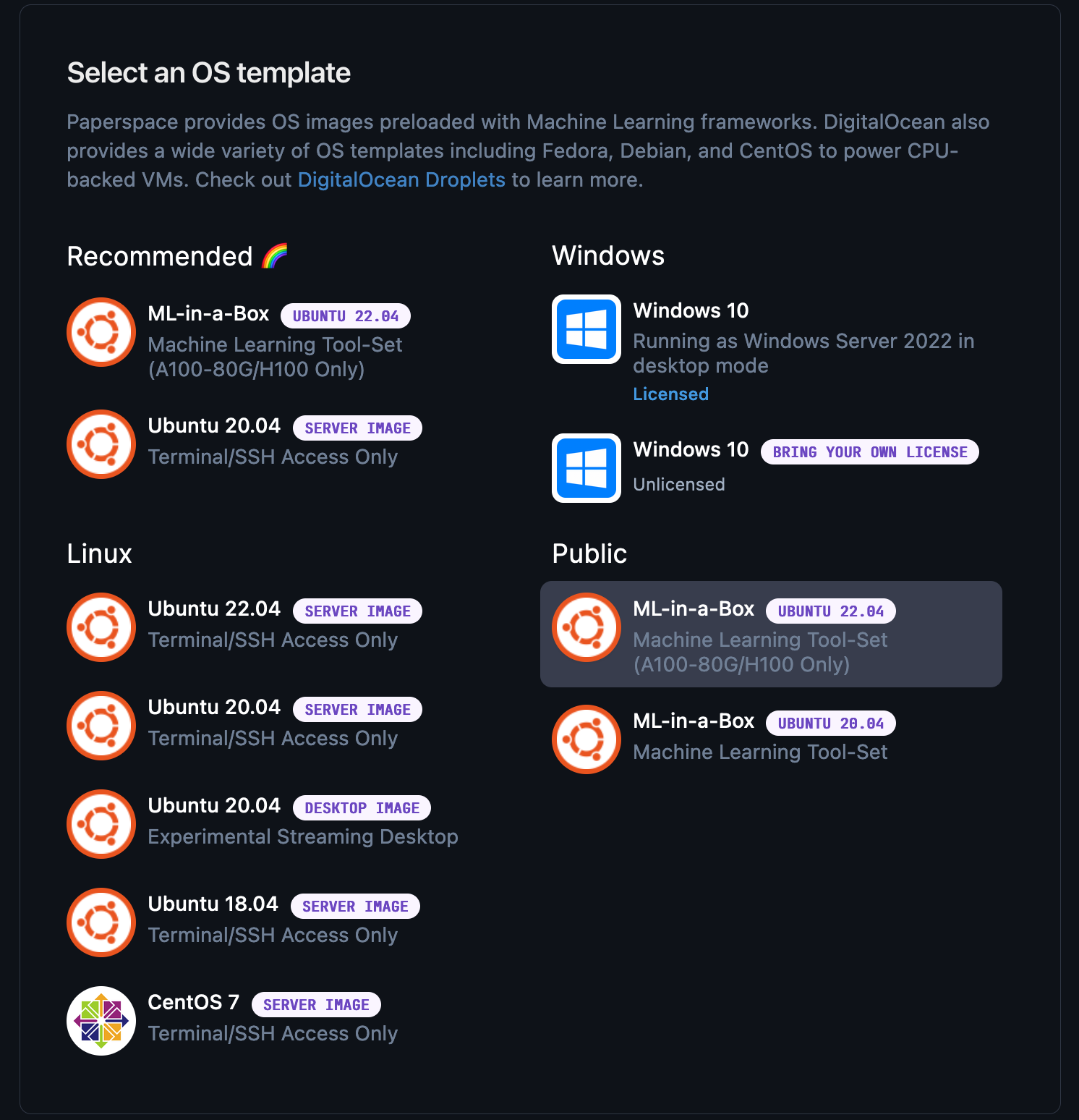Select the CentOS 7 title text

click(x=193, y=1002)
